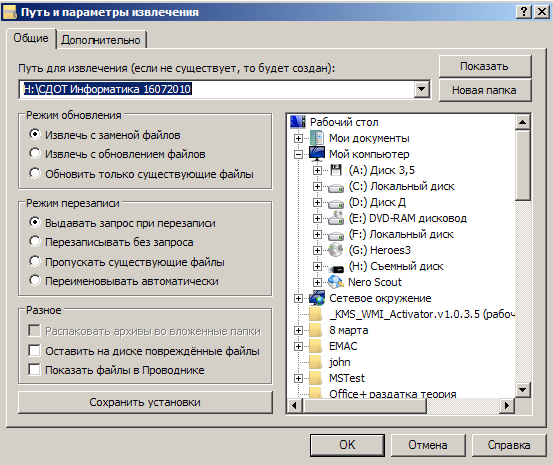The width and height of the screenshot is (553, 465).
Task: Collapse the Мой компьютер tree node
Action: click(298, 154)
